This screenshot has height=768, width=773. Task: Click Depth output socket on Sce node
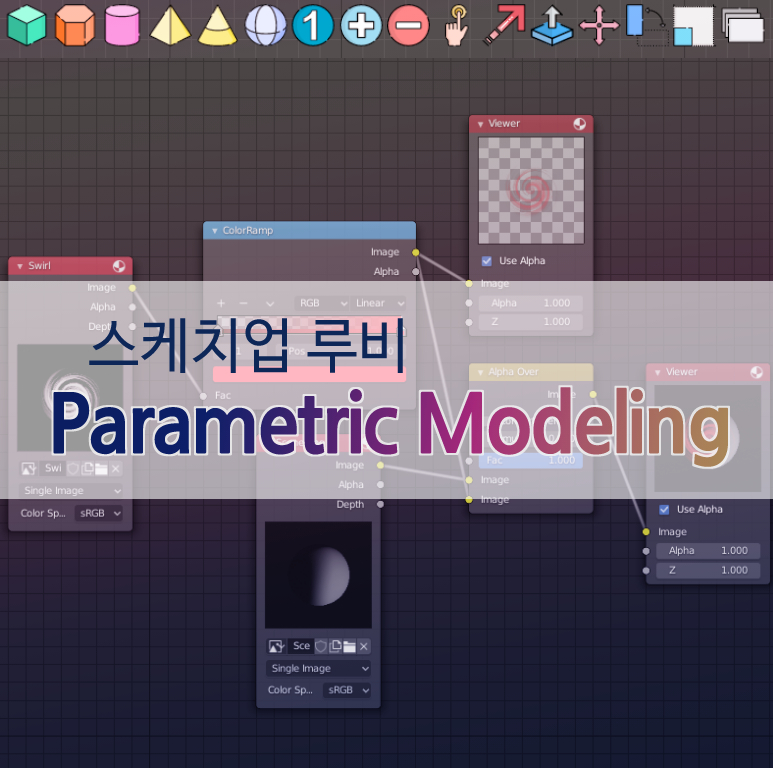tap(380, 504)
